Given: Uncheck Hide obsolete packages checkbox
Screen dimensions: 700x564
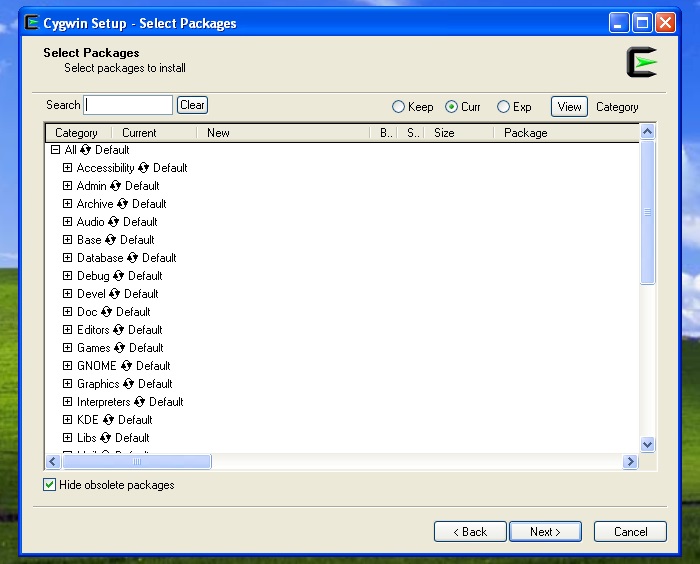Looking at the screenshot, I should (50, 485).
